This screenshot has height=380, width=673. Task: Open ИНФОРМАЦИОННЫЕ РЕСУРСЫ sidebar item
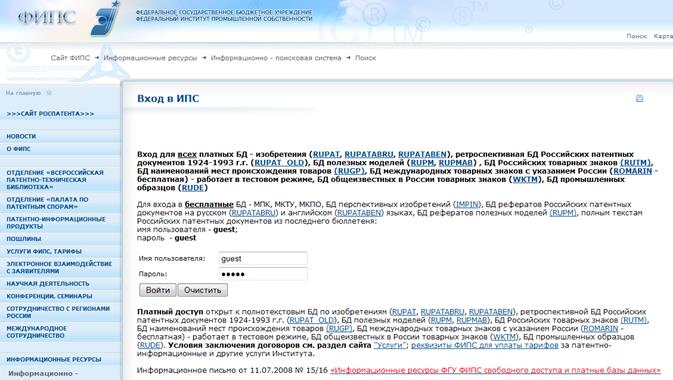coord(54,359)
